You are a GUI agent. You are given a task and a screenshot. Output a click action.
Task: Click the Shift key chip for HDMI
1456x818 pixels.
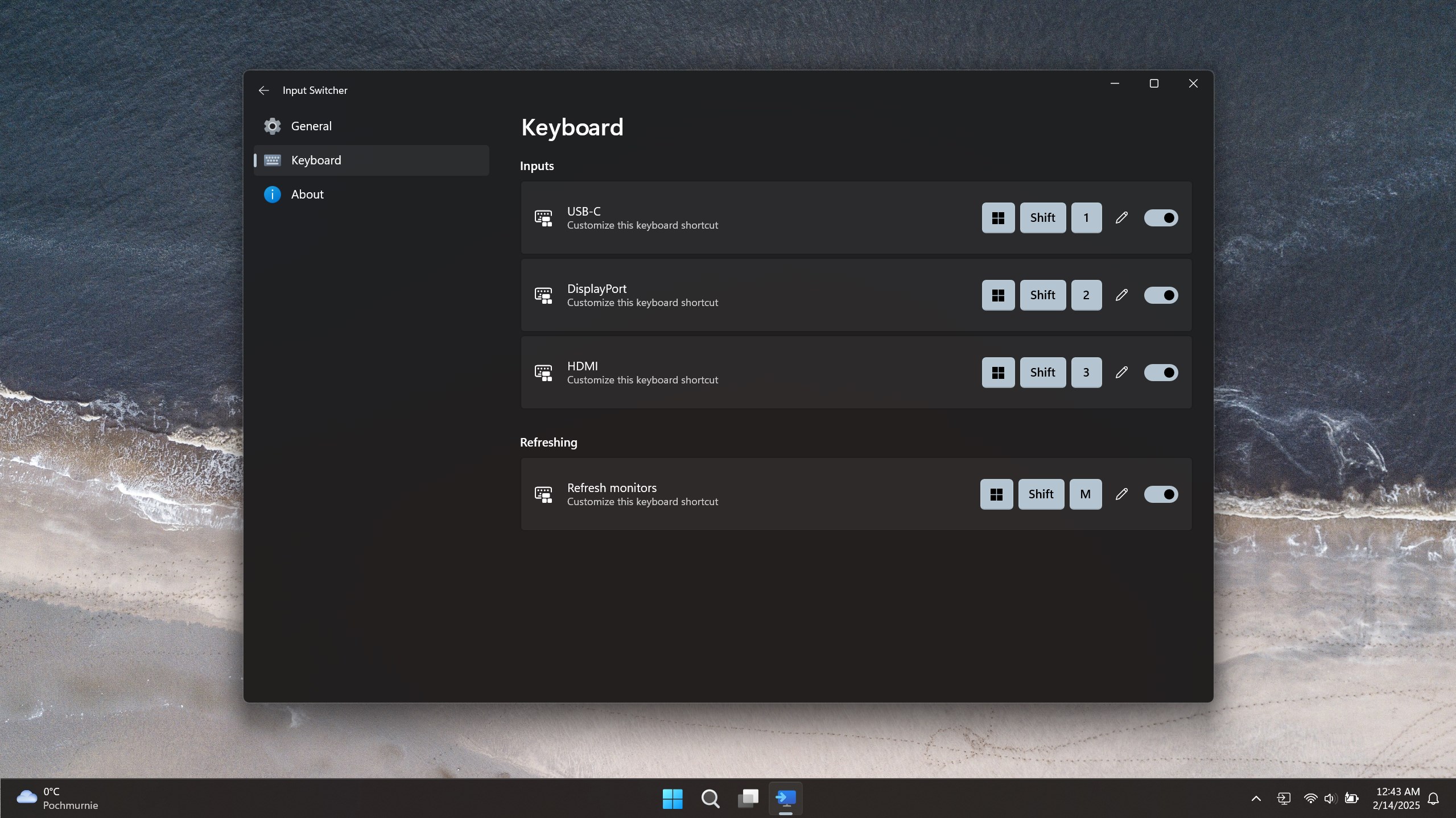tap(1041, 372)
